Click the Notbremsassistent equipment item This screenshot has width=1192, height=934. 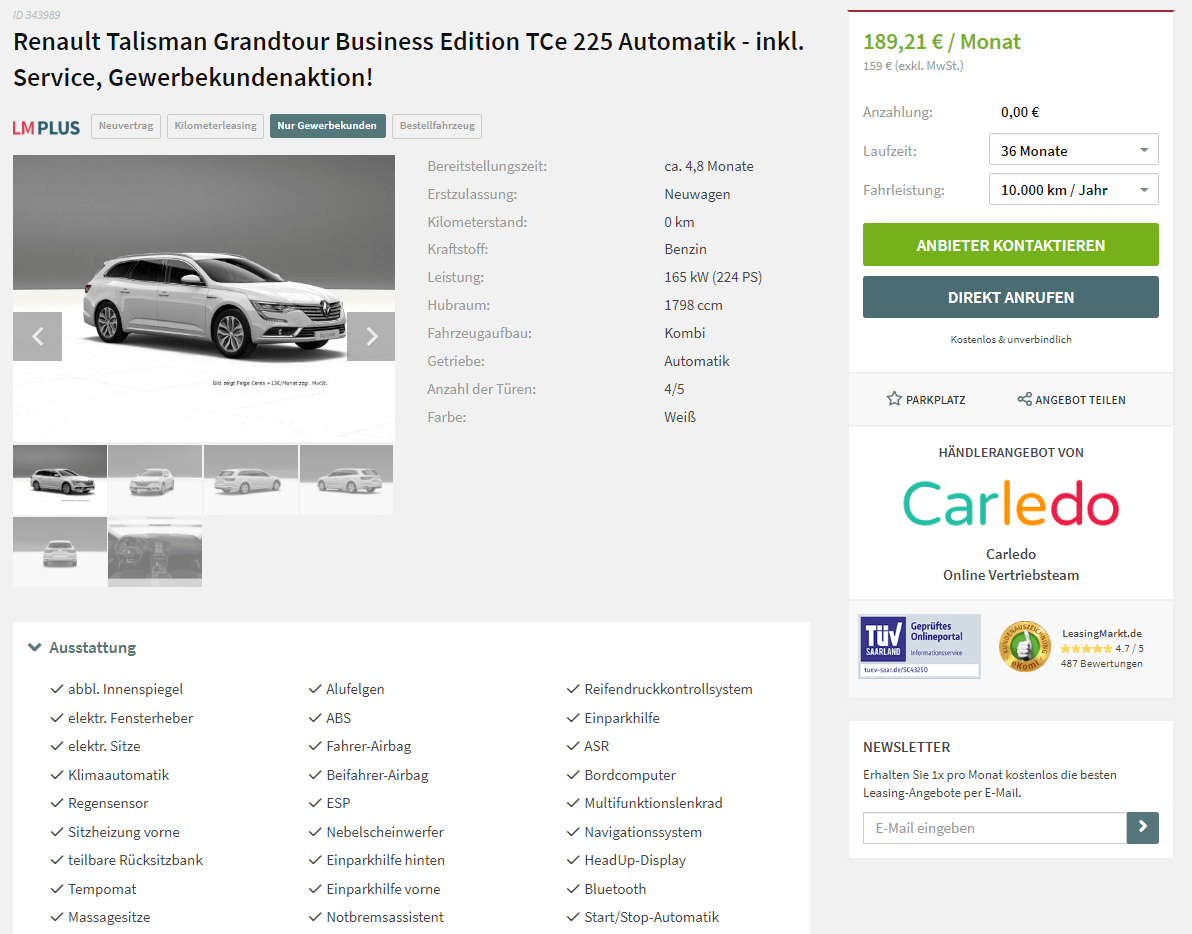[385, 917]
